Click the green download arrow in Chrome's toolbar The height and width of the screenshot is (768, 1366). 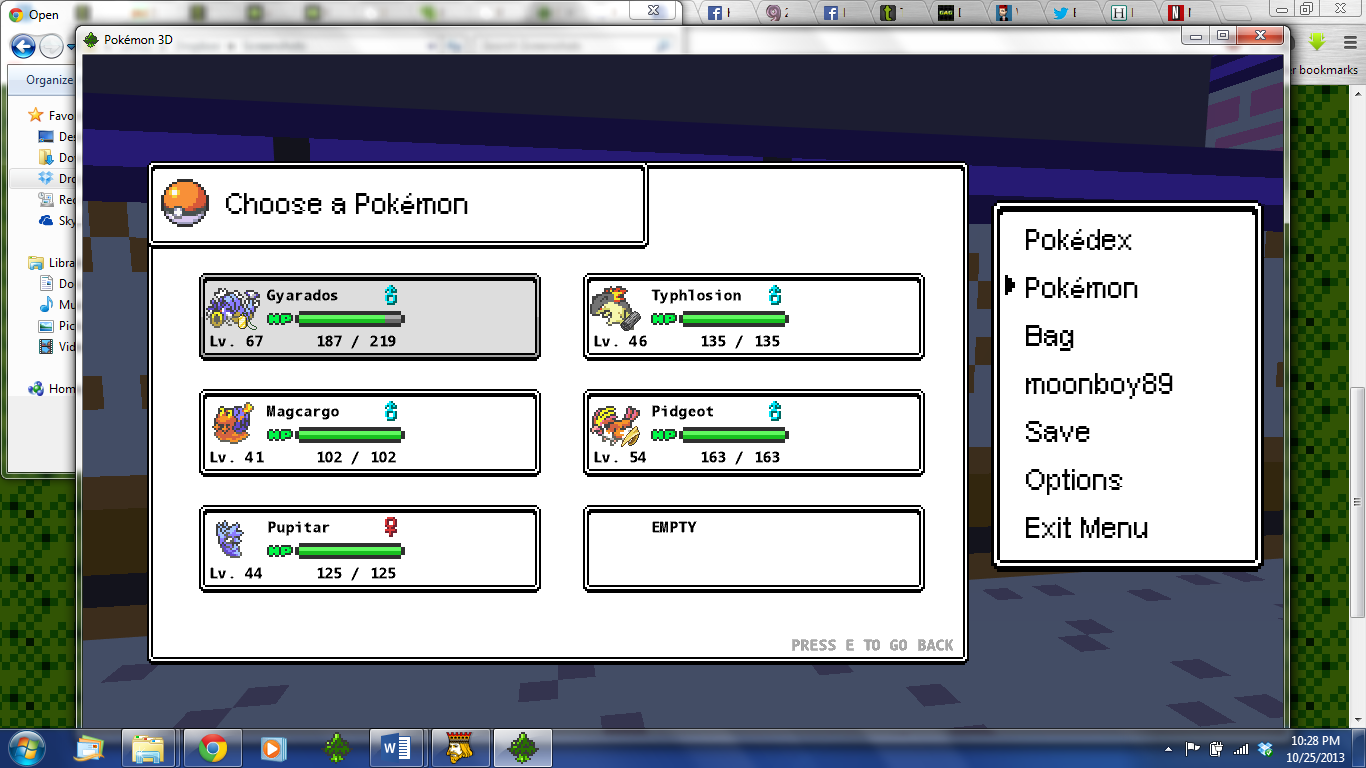(x=1317, y=42)
